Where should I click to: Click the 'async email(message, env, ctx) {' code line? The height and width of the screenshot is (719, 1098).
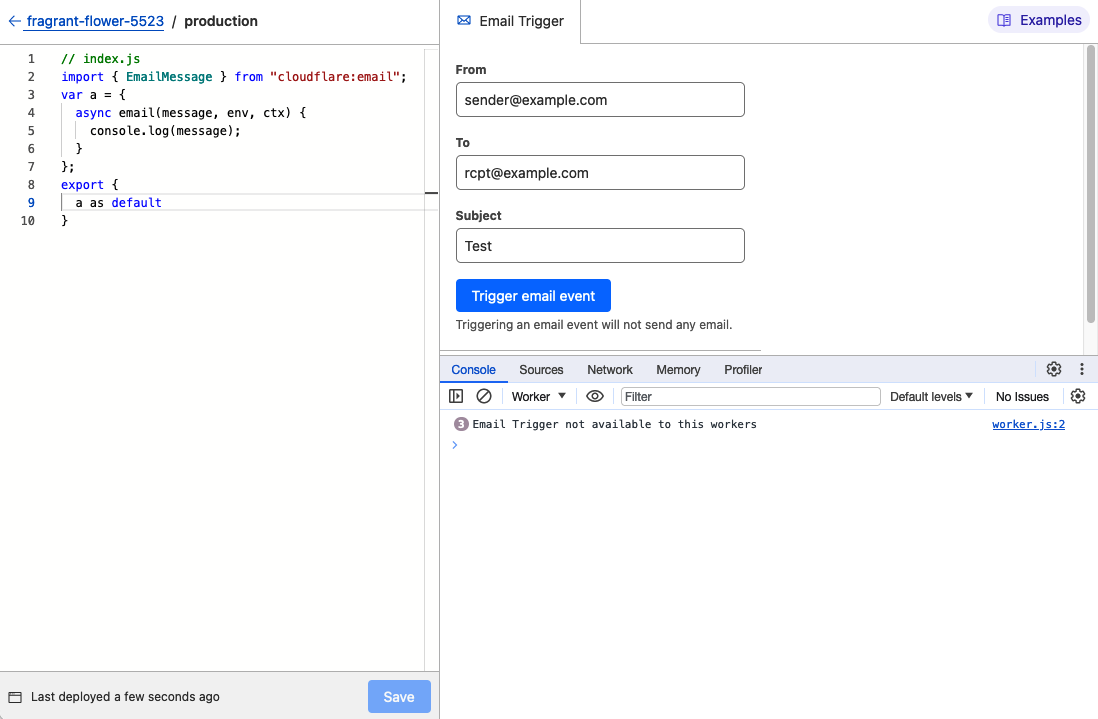tap(190, 112)
